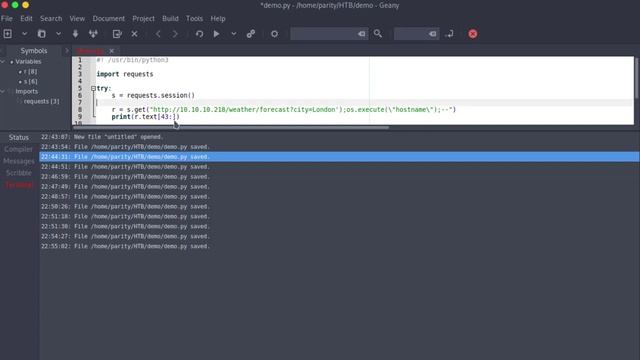Viewport: 640px width, 360px height.
Task: Open the Project menu
Action: coord(143,18)
